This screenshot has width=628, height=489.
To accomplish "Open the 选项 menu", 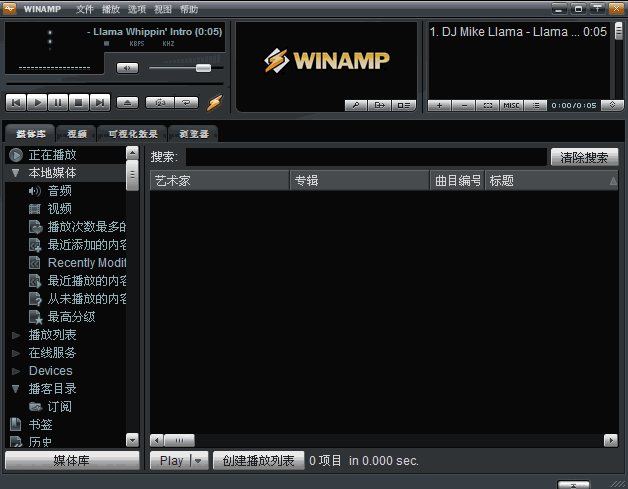I will pos(137,9).
